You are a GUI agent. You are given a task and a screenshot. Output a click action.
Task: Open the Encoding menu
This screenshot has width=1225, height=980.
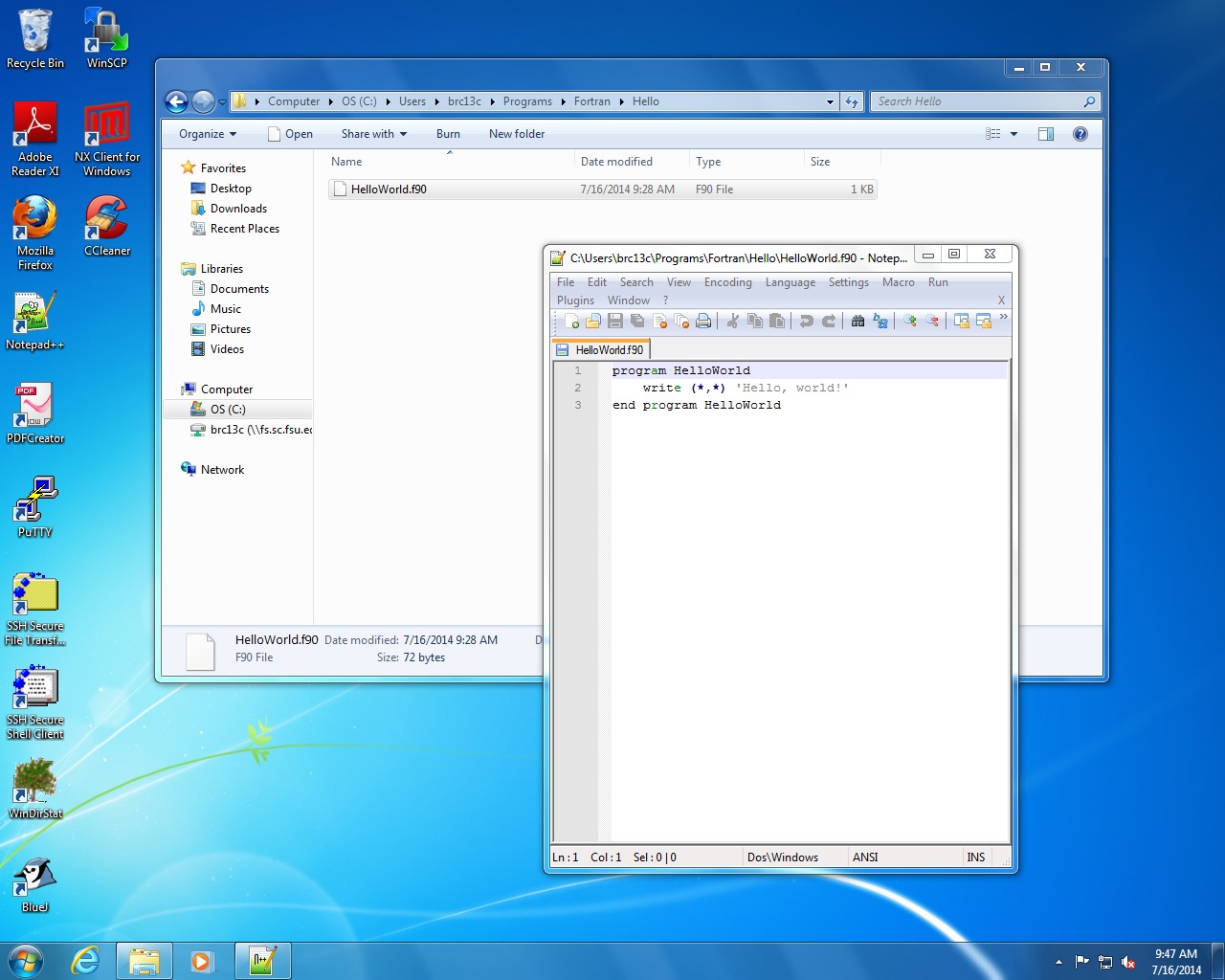point(727,282)
